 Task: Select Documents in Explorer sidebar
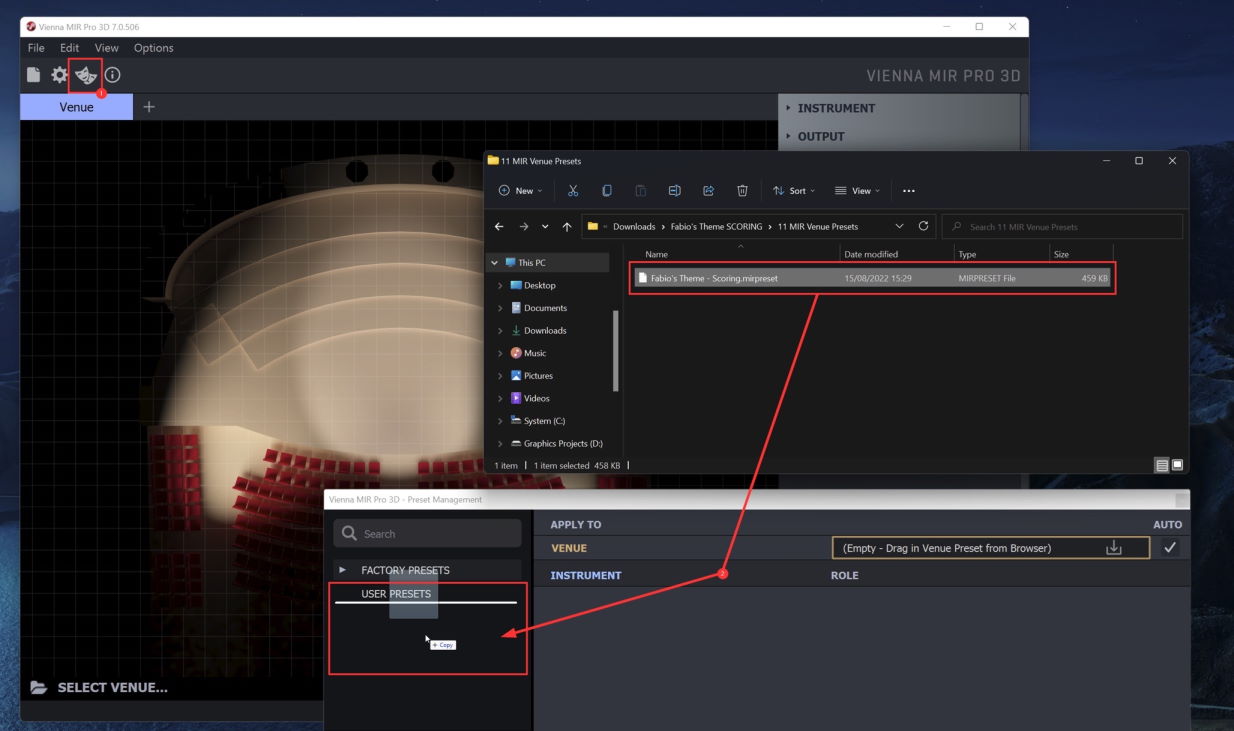(x=545, y=308)
